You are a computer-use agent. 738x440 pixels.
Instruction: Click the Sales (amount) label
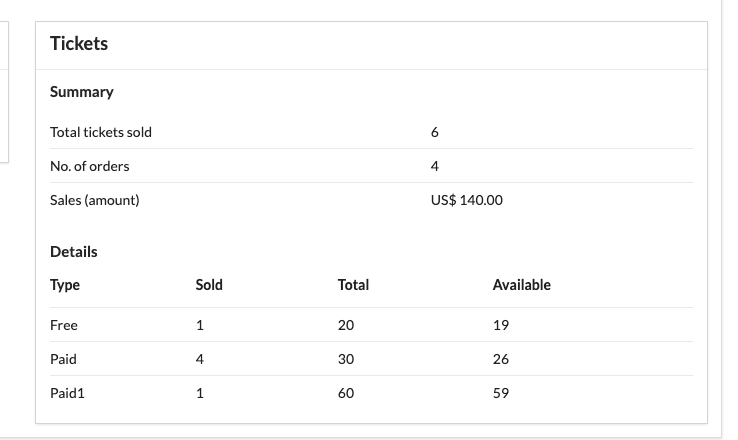point(95,200)
